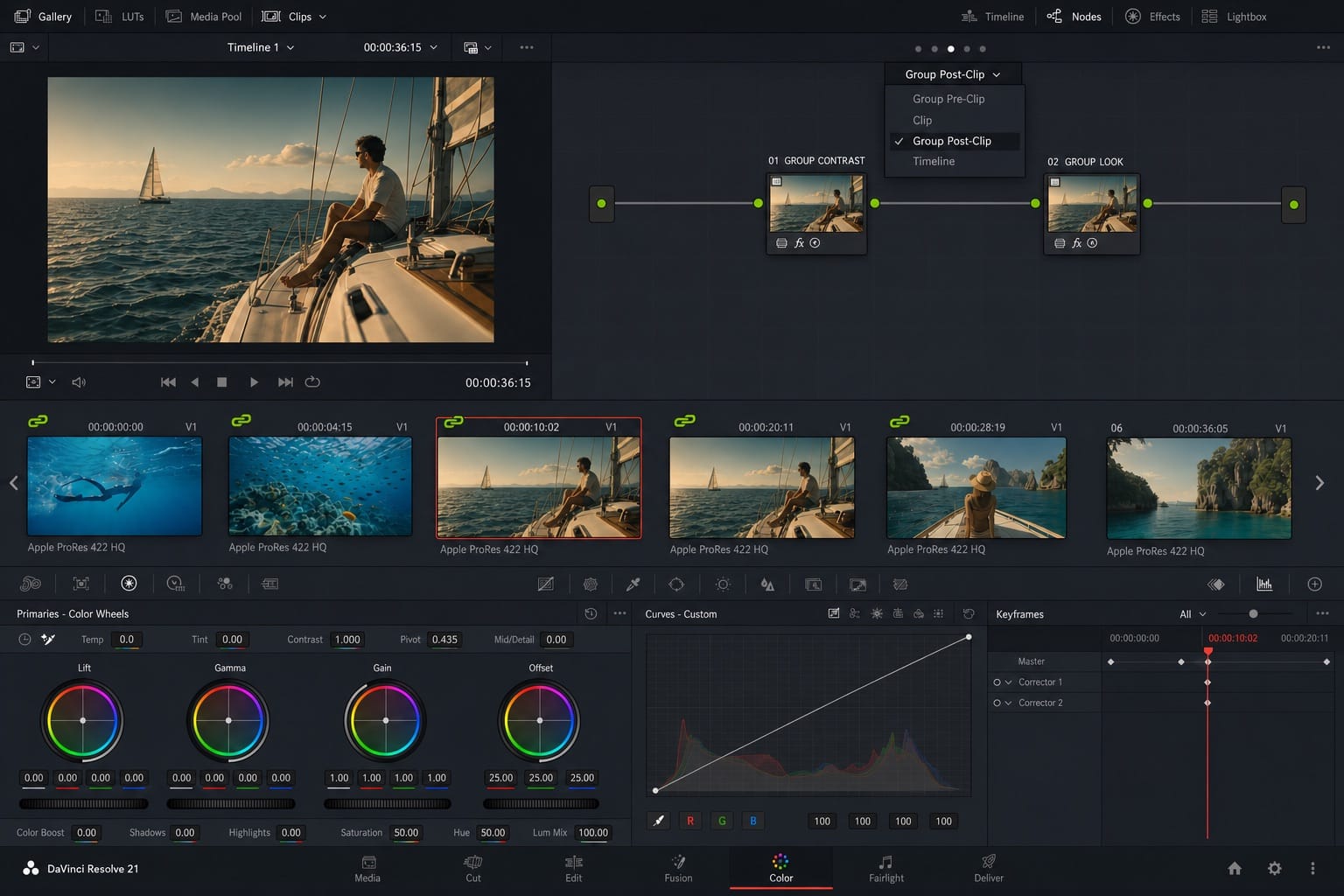
Task: Switch to Lightbox view
Action: pos(1234,17)
